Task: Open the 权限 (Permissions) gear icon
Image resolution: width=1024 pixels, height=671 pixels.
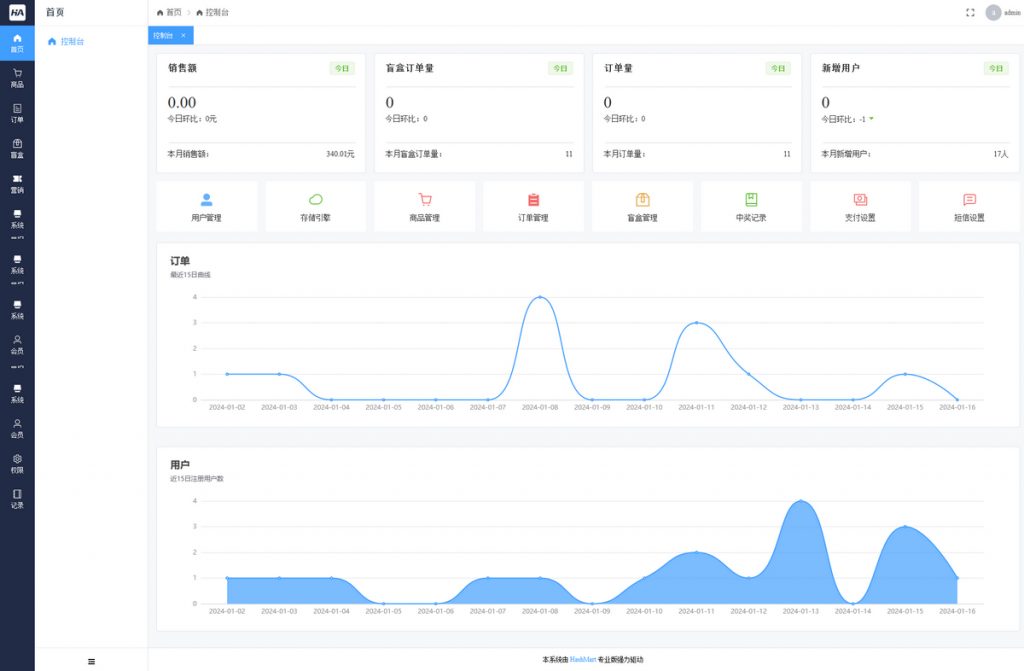Action: [x=17, y=463]
